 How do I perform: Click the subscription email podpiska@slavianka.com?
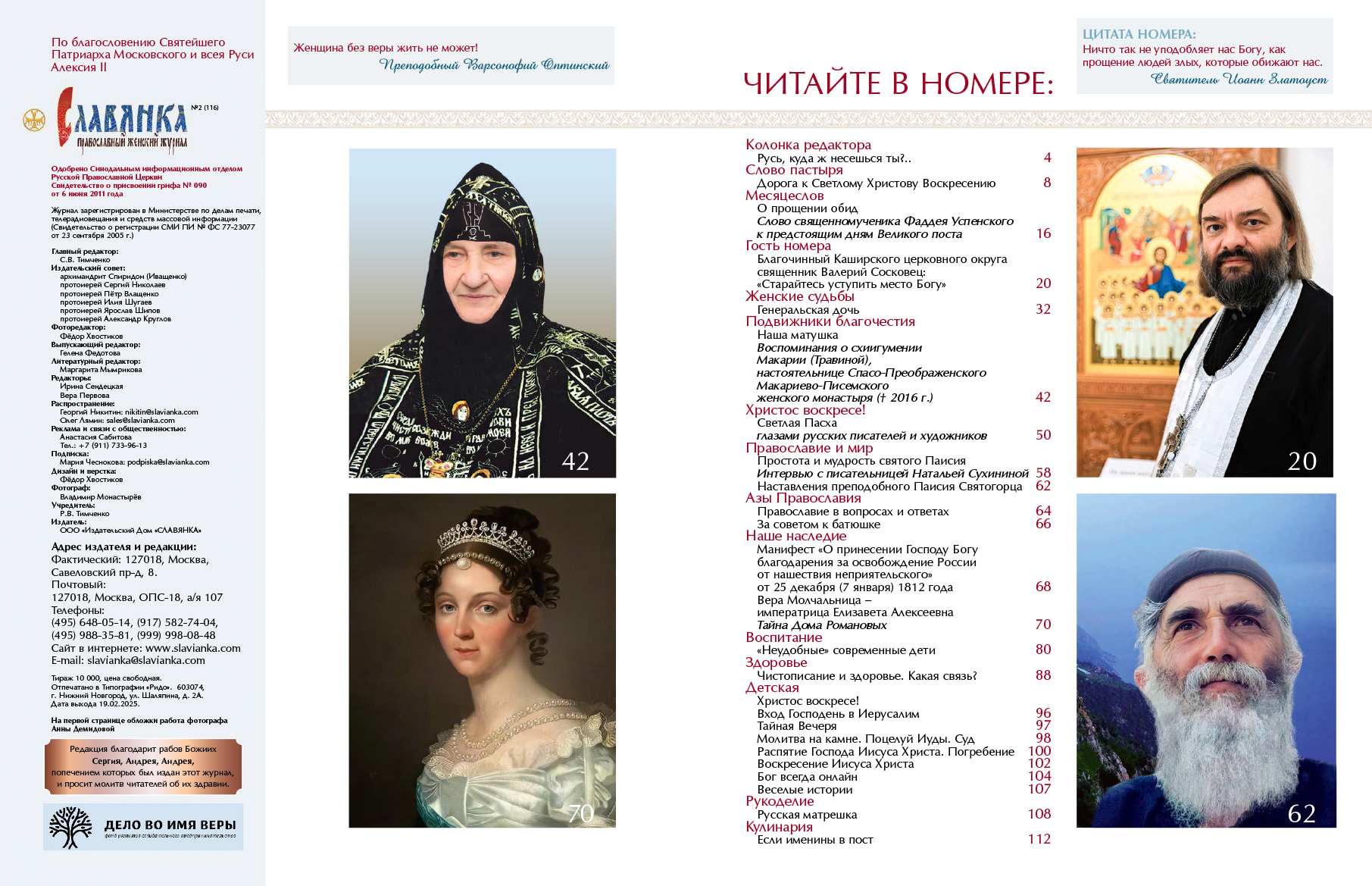[168, 462]
